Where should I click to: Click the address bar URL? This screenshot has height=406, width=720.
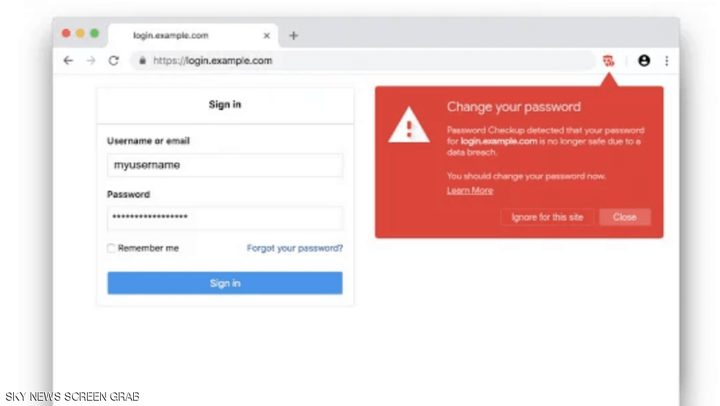pyautogui.click(x=212, y=61)
